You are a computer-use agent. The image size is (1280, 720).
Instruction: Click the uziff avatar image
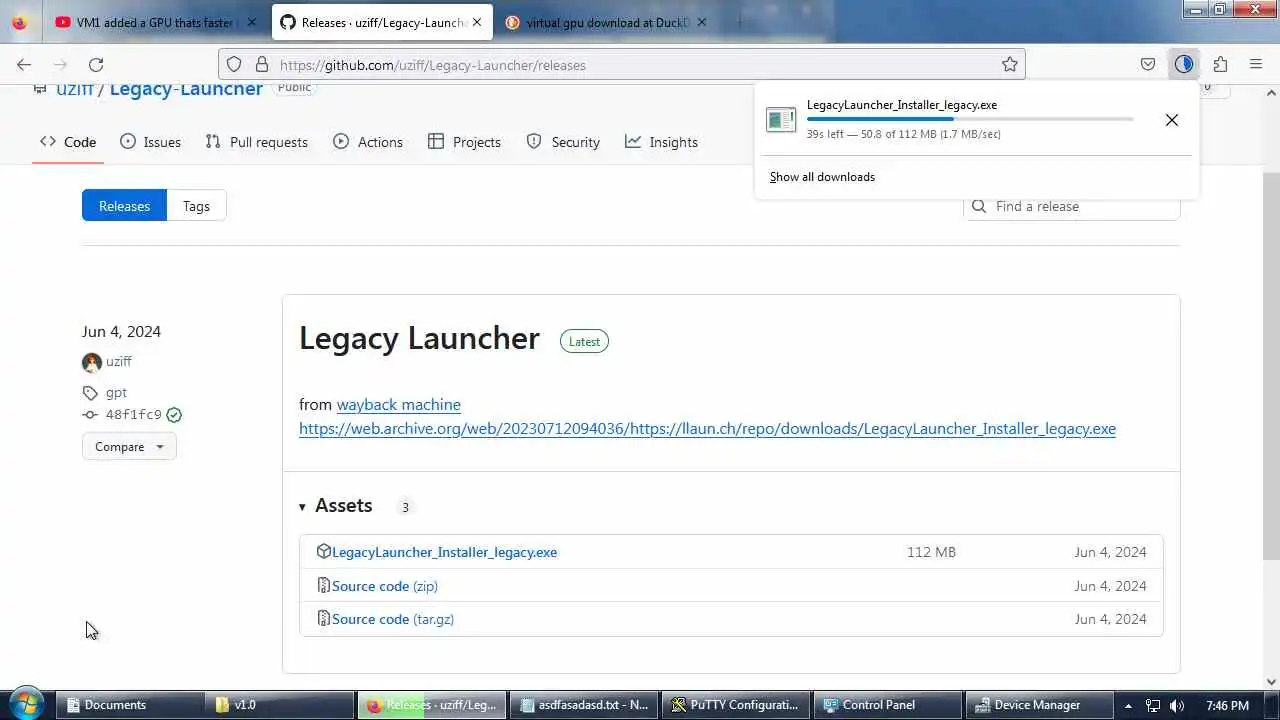click(x=92, y=362)
